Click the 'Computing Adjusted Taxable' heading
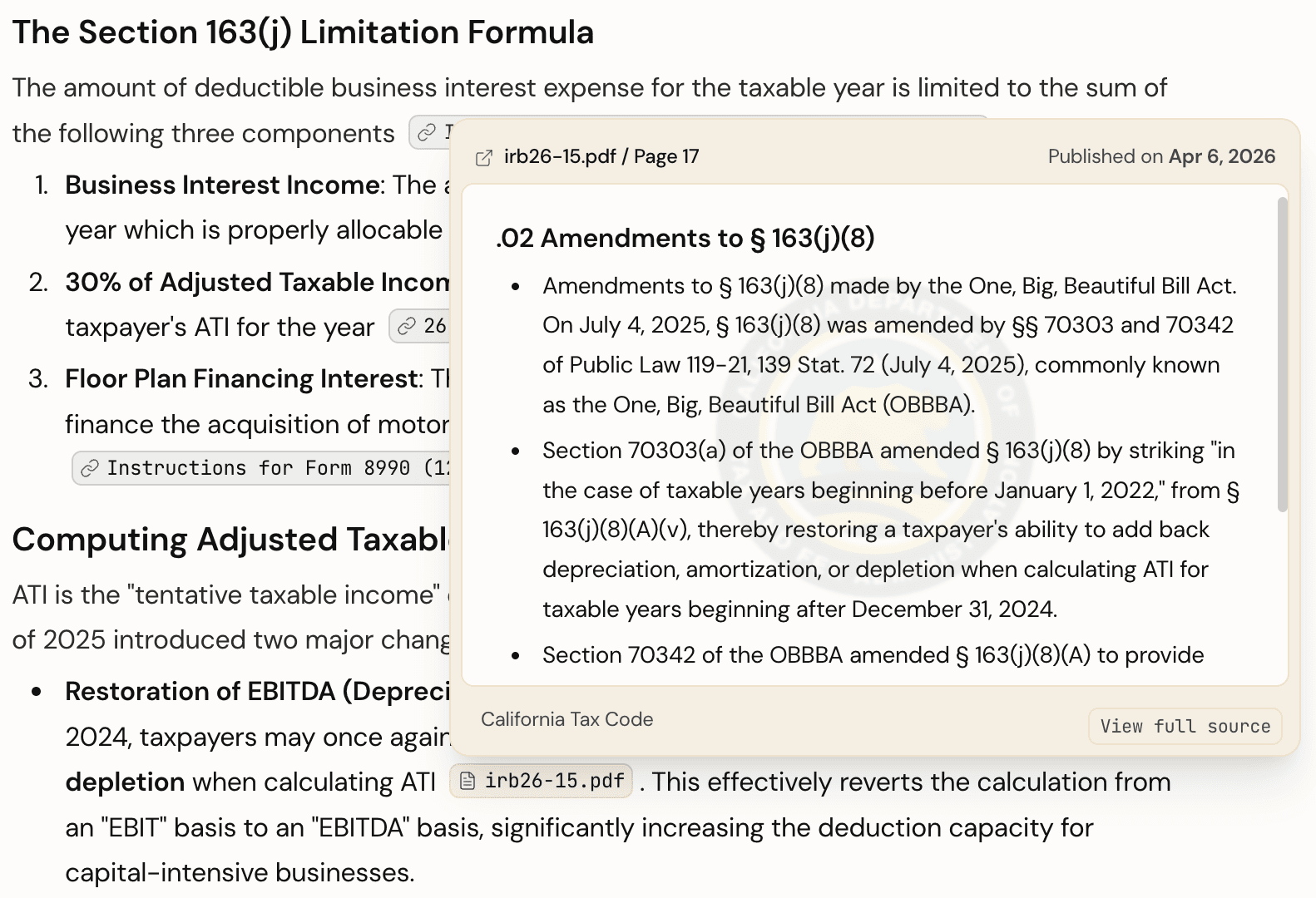The width and height of the screenshot is (1316, 898). coord(231,540)
